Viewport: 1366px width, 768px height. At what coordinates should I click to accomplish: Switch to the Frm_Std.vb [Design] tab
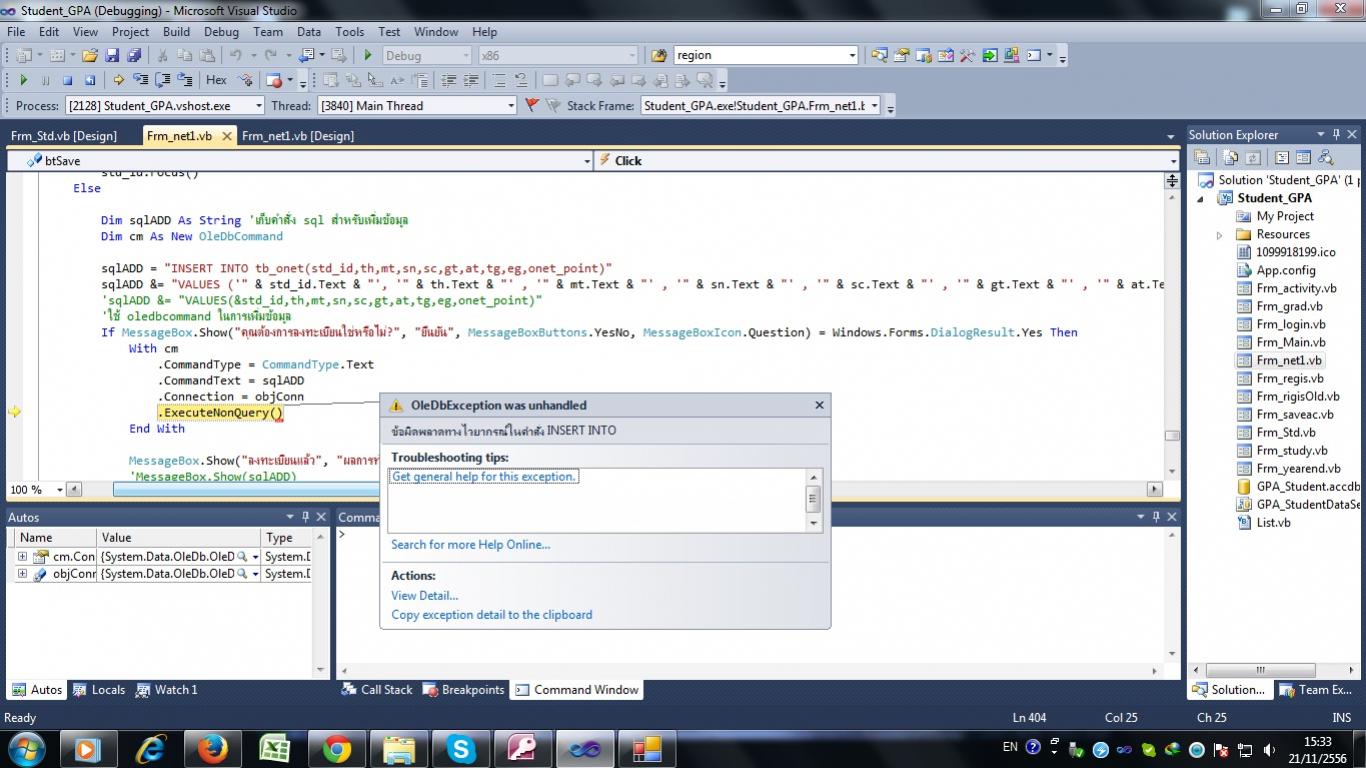64,136
